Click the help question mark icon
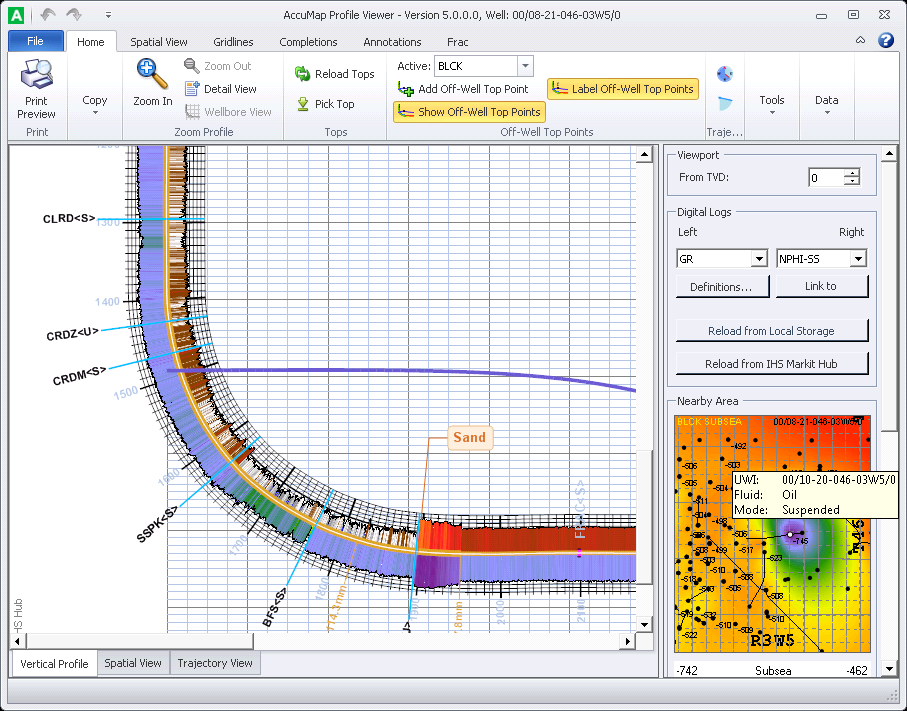The width and height of the screenshot is (907, 711). (x=885, y=41)
